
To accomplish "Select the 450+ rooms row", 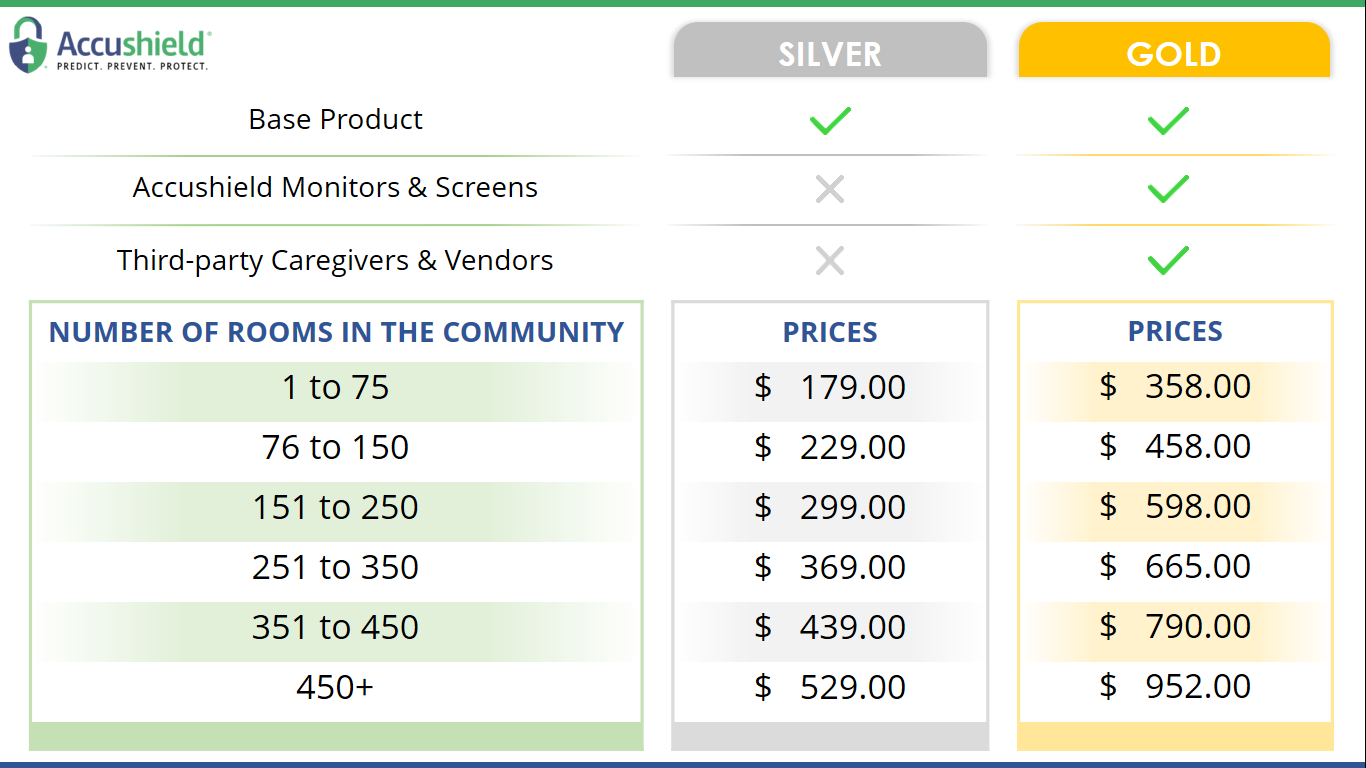I will (335, 688).
